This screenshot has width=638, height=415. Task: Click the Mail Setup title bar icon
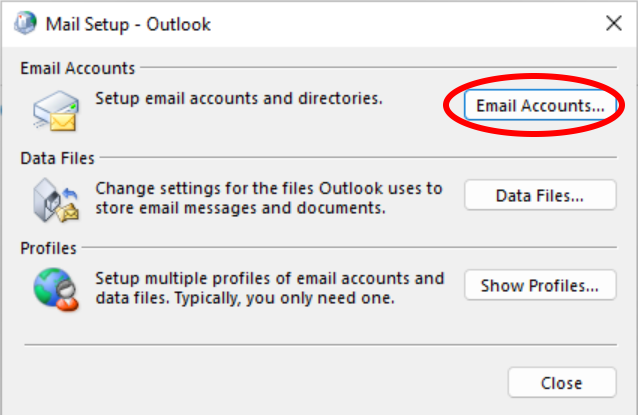click(x=25, y=23)
